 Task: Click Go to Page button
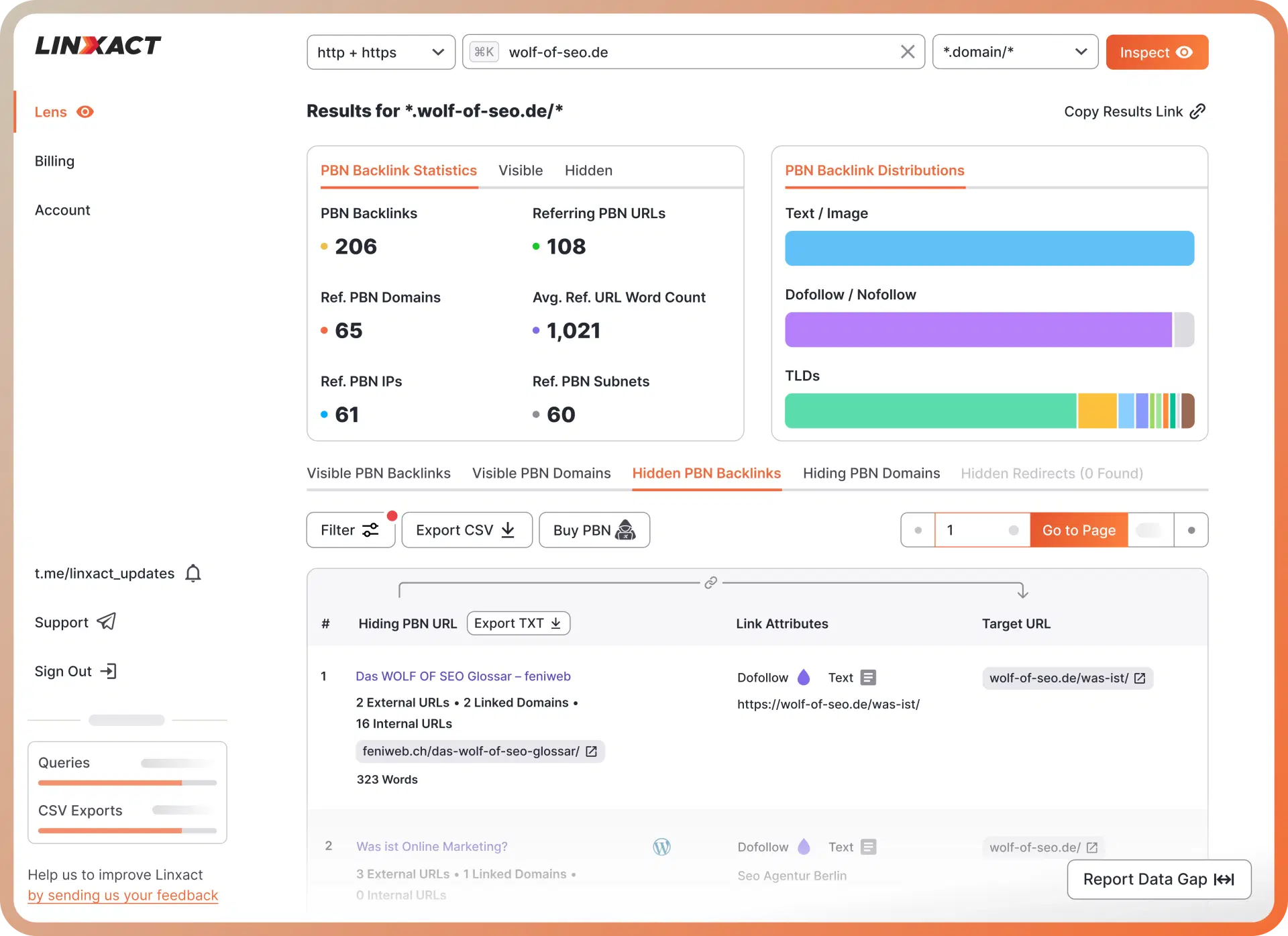pyautogui.click(x=1079, y=530)
